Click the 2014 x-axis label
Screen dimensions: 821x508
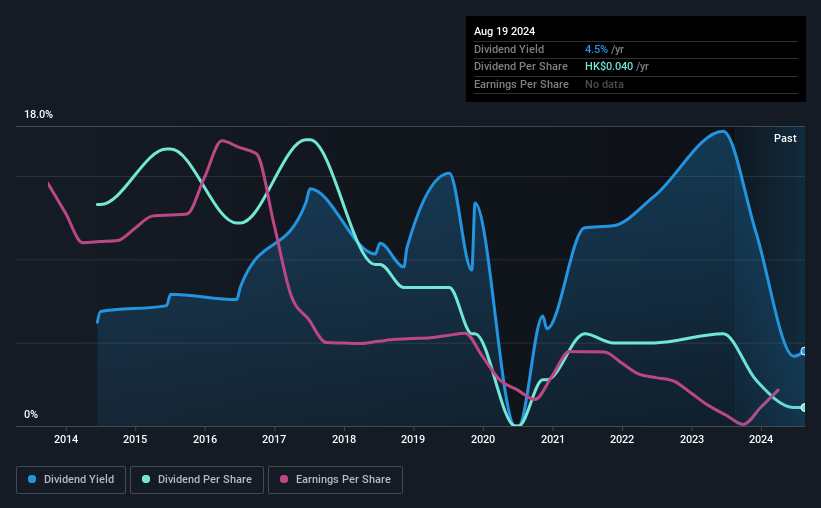coord(66,439)
